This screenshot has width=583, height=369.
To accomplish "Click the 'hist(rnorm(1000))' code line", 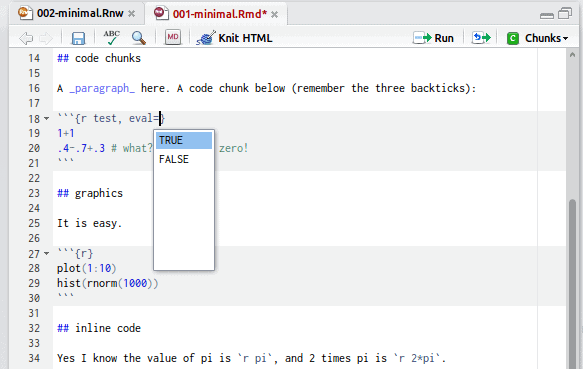I will point(107,283).
